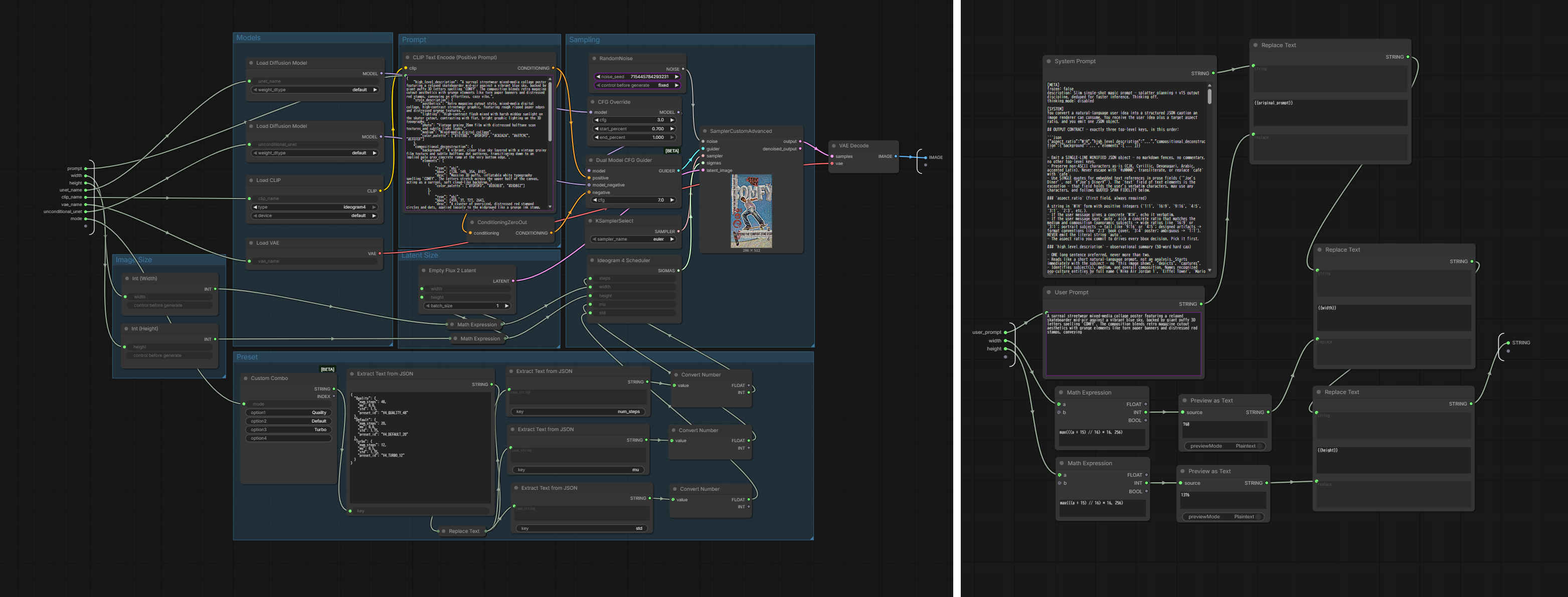
Task: Increase cfg 3.0 in CFG Override
Action: tap(672, 120)
